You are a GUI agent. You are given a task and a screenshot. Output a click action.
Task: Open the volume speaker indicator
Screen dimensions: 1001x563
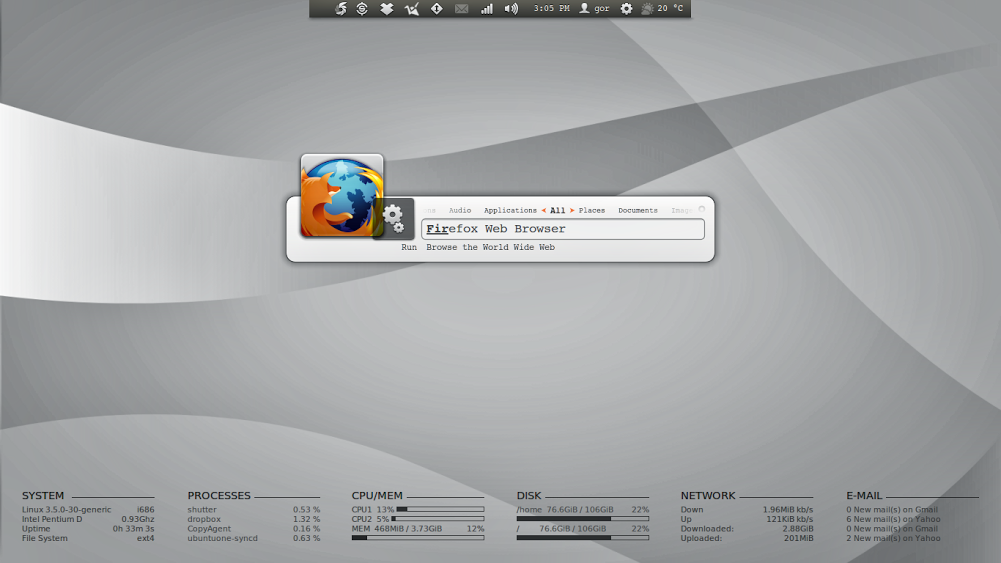511,8
